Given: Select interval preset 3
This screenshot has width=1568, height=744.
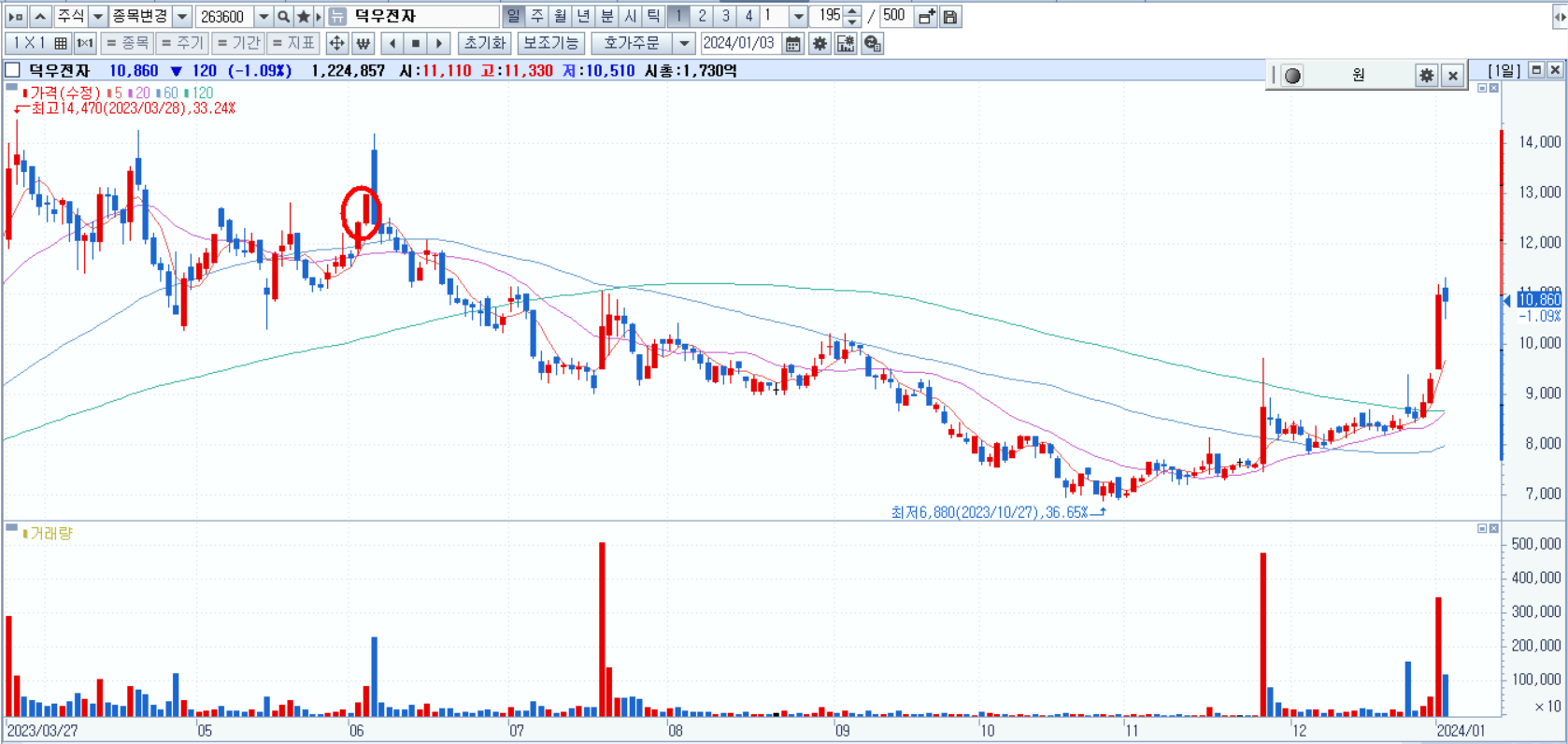Looking at the screenshot, I should (725, 17).
